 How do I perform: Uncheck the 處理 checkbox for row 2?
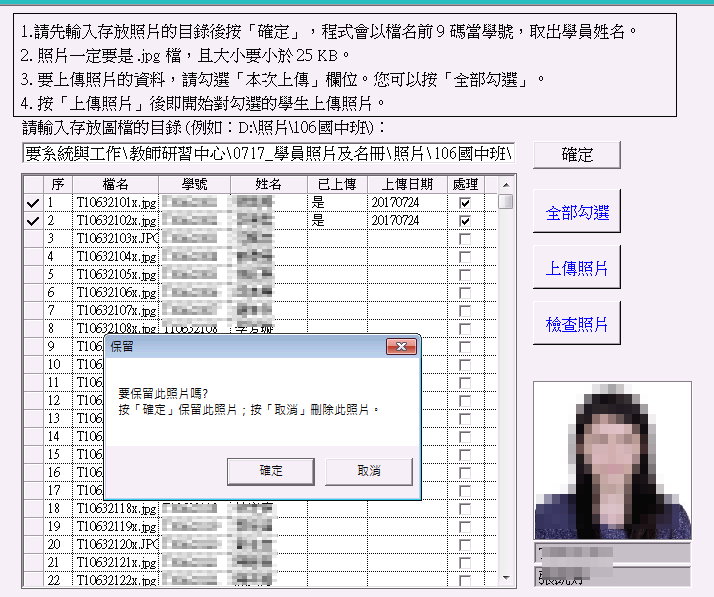[464, 220]
